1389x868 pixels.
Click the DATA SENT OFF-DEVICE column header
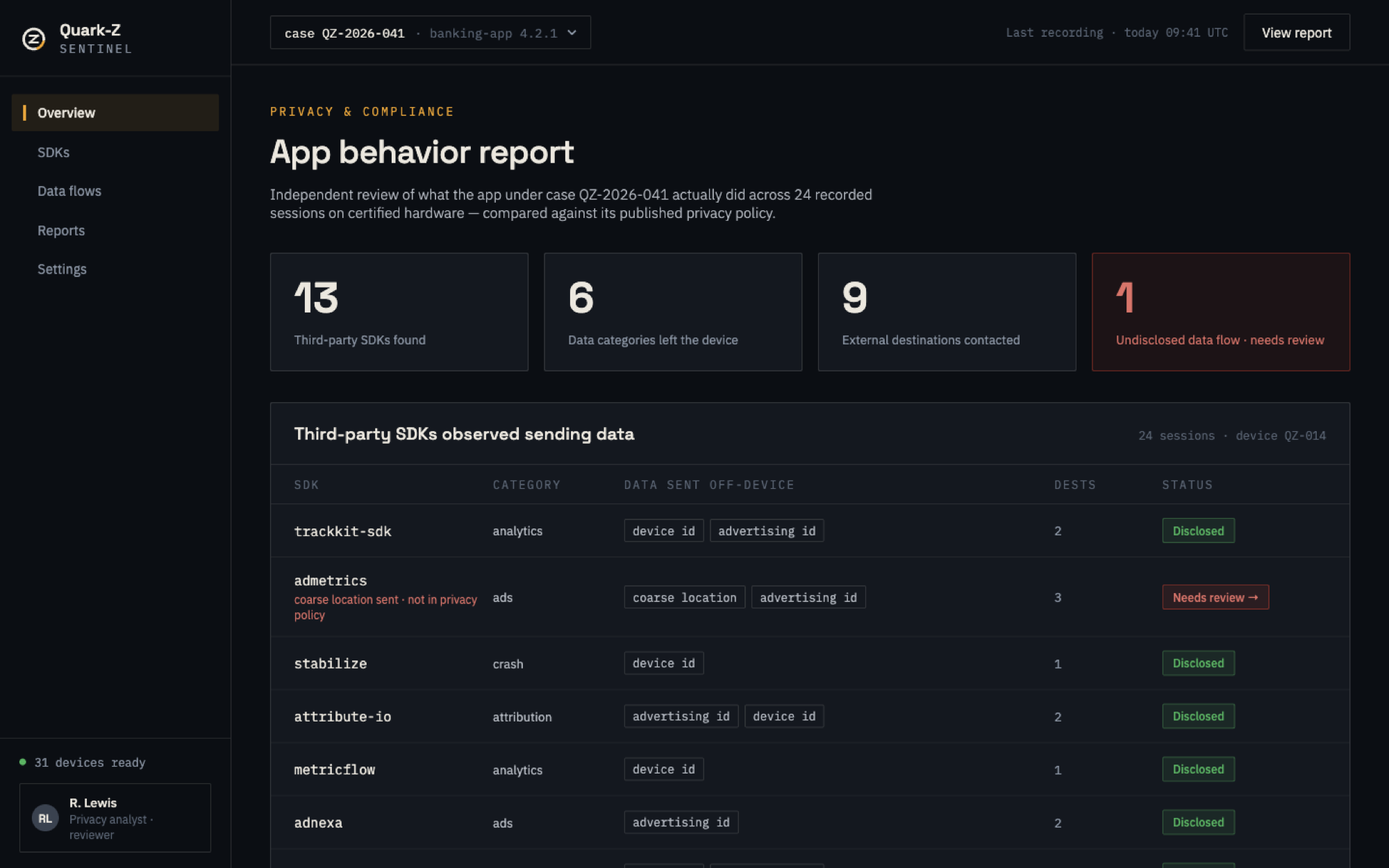pyautogui.click(x=709, y=485)
